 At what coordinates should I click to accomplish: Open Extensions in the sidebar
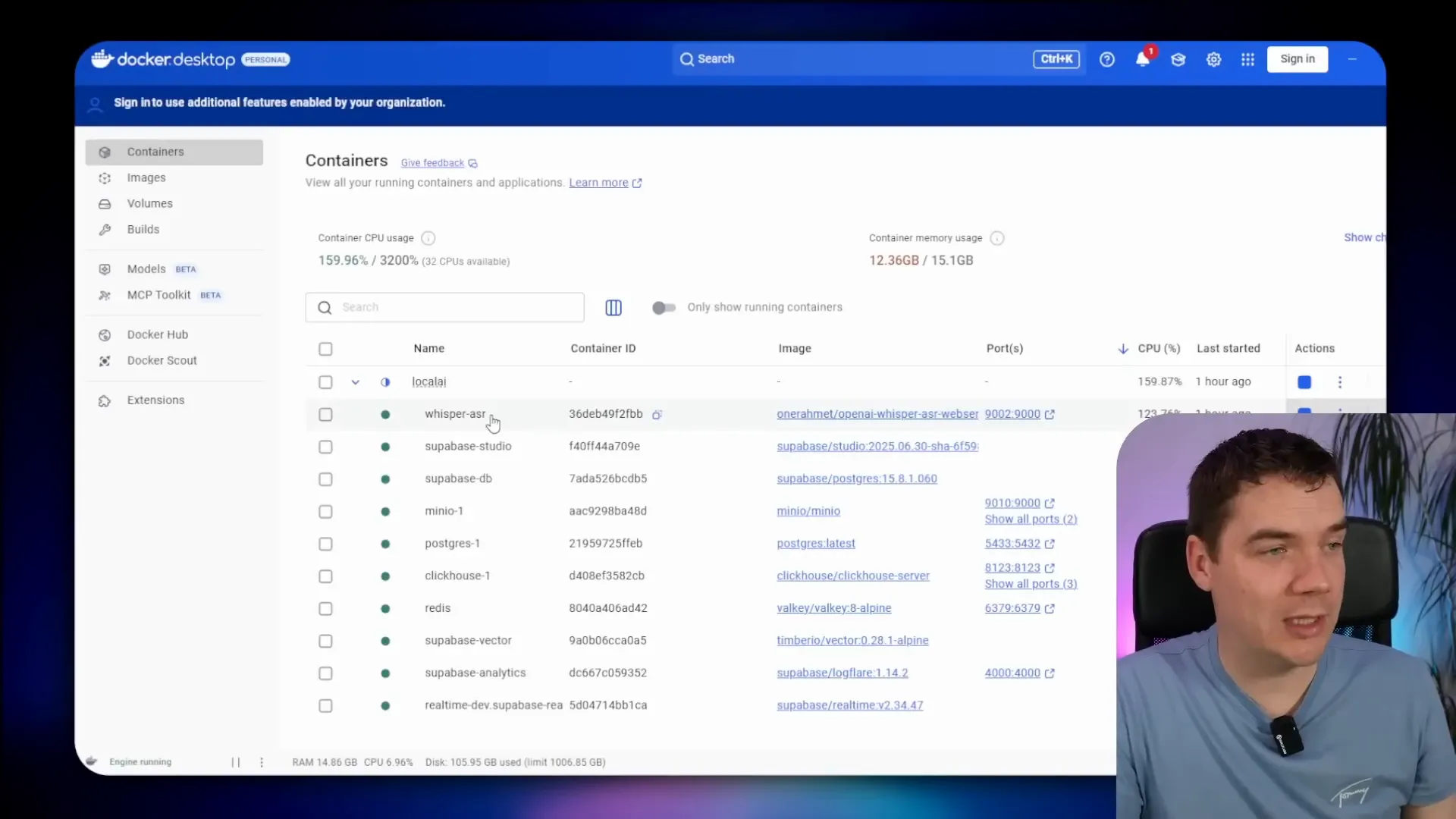pos(174,400)
